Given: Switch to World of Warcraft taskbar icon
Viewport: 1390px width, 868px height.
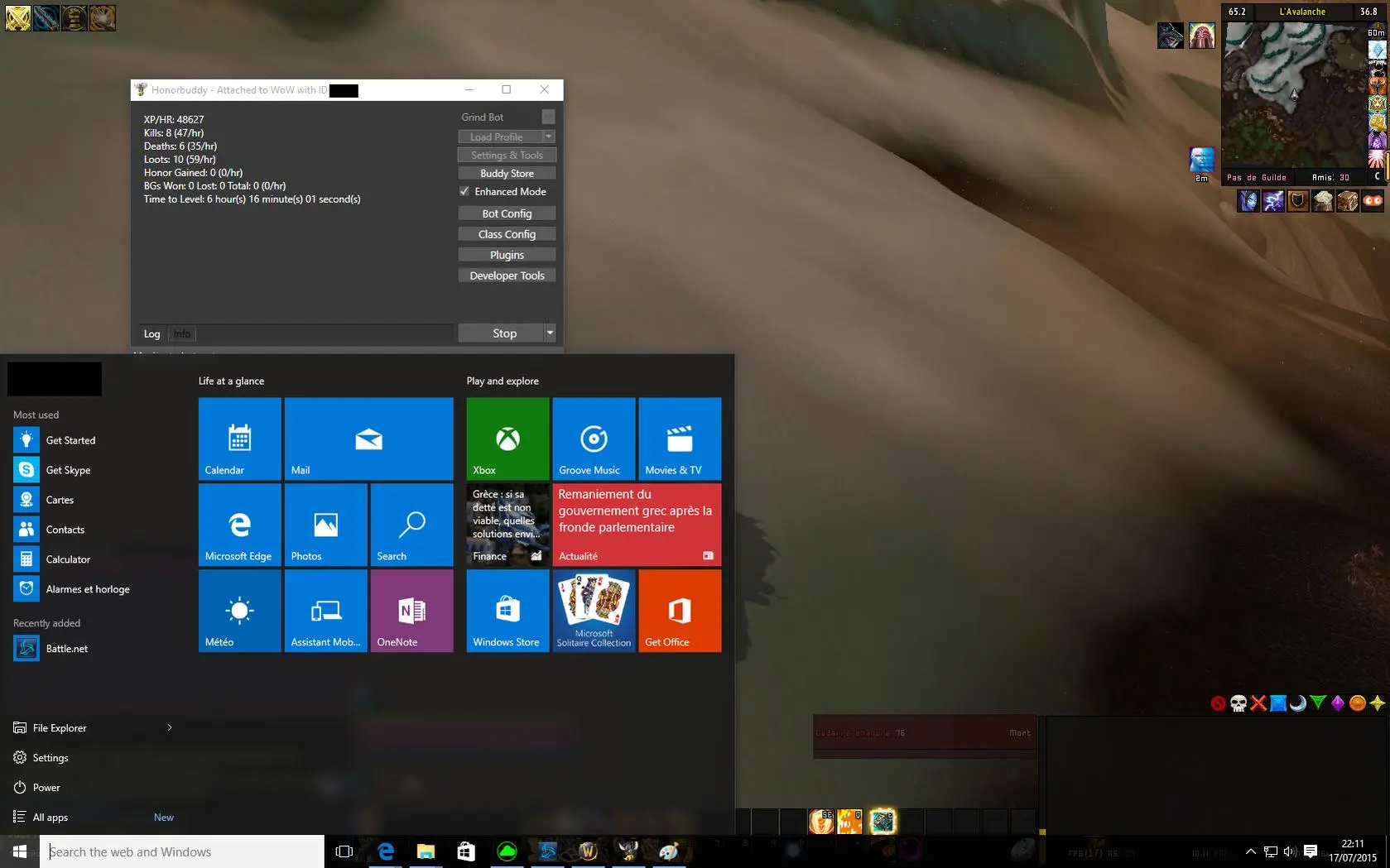Looking at the screenshot, I should pyautogui.click(x=588, y=851).
